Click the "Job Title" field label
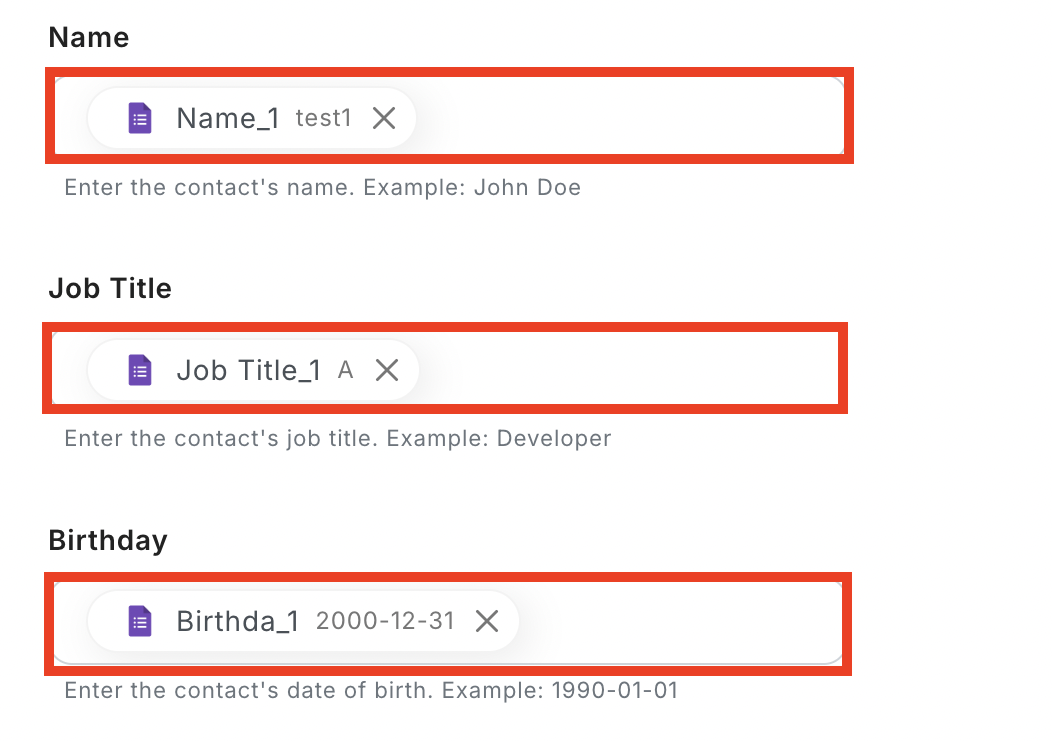 pyautogui.click(x=110, y=289)
